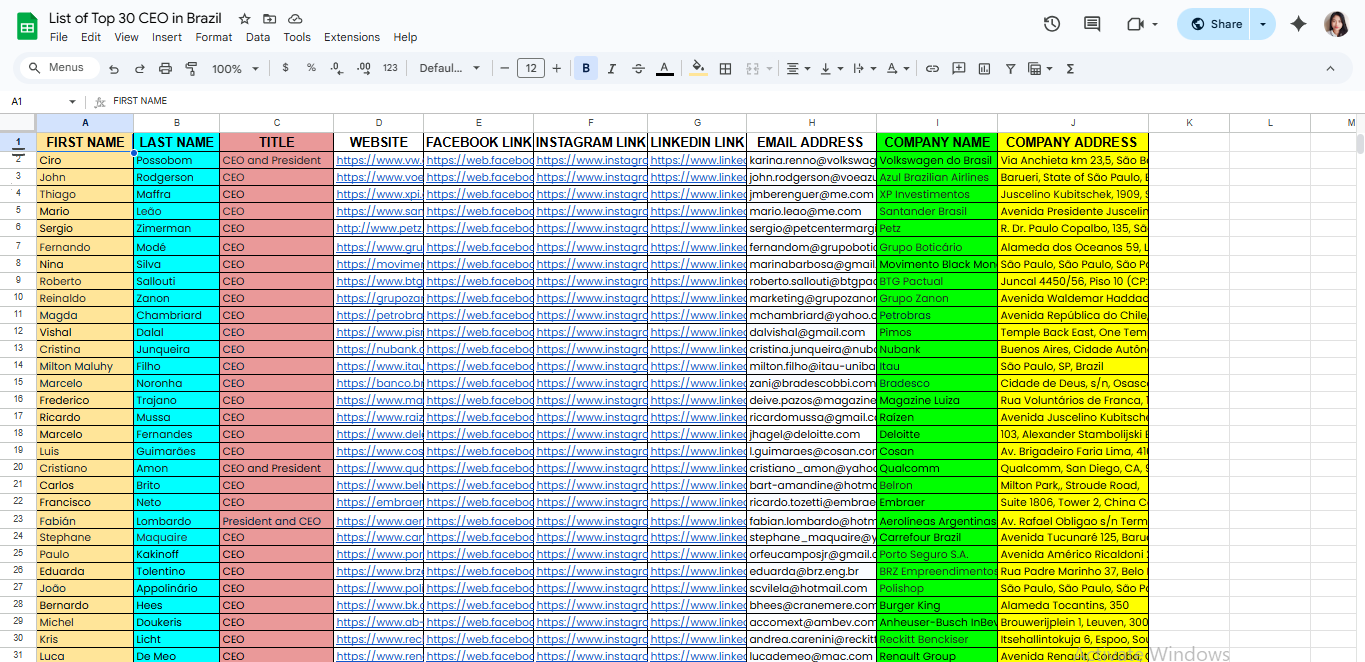Open the font family dropdown
Image resolution: width=1365 pixels, height=662 pixels.
click(450, 69)
